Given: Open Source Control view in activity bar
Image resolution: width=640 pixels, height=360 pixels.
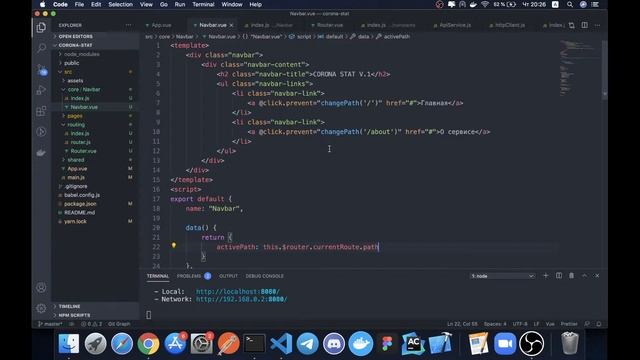Looking at the screenshot, I should point(41,69).
